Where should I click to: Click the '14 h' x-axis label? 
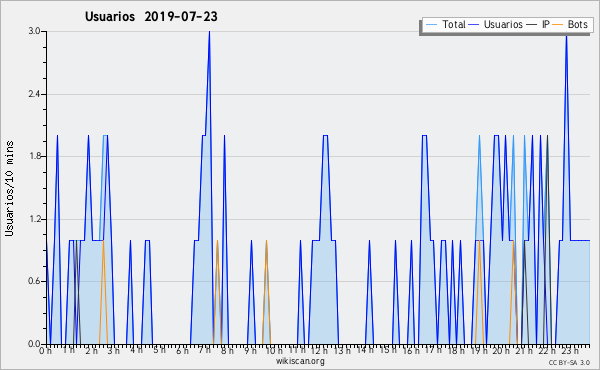click(364, 350)
